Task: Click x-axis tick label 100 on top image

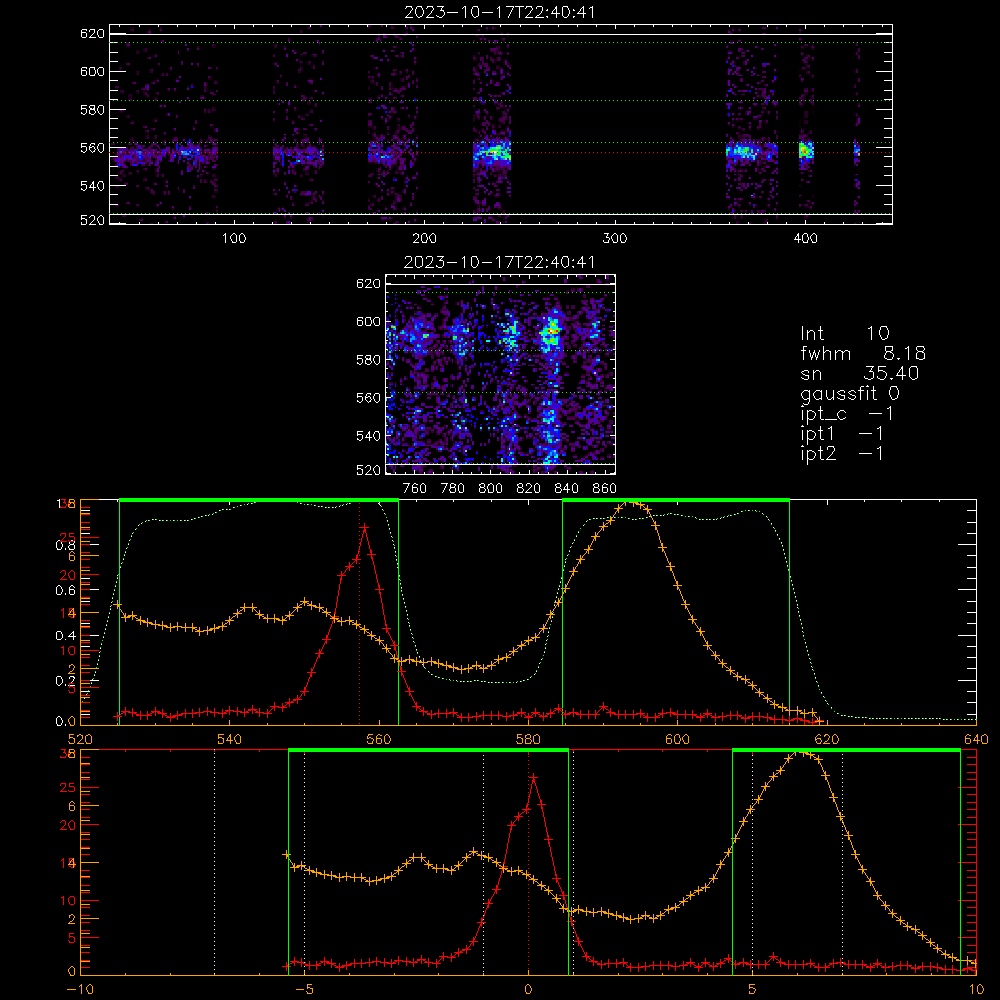Action: [234, 239]
